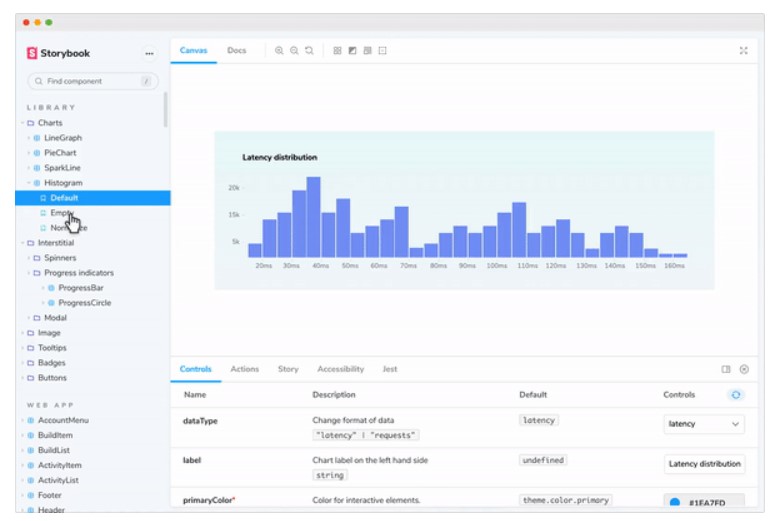Open the Story tab
773x521 pixels.
click(288, 369)
